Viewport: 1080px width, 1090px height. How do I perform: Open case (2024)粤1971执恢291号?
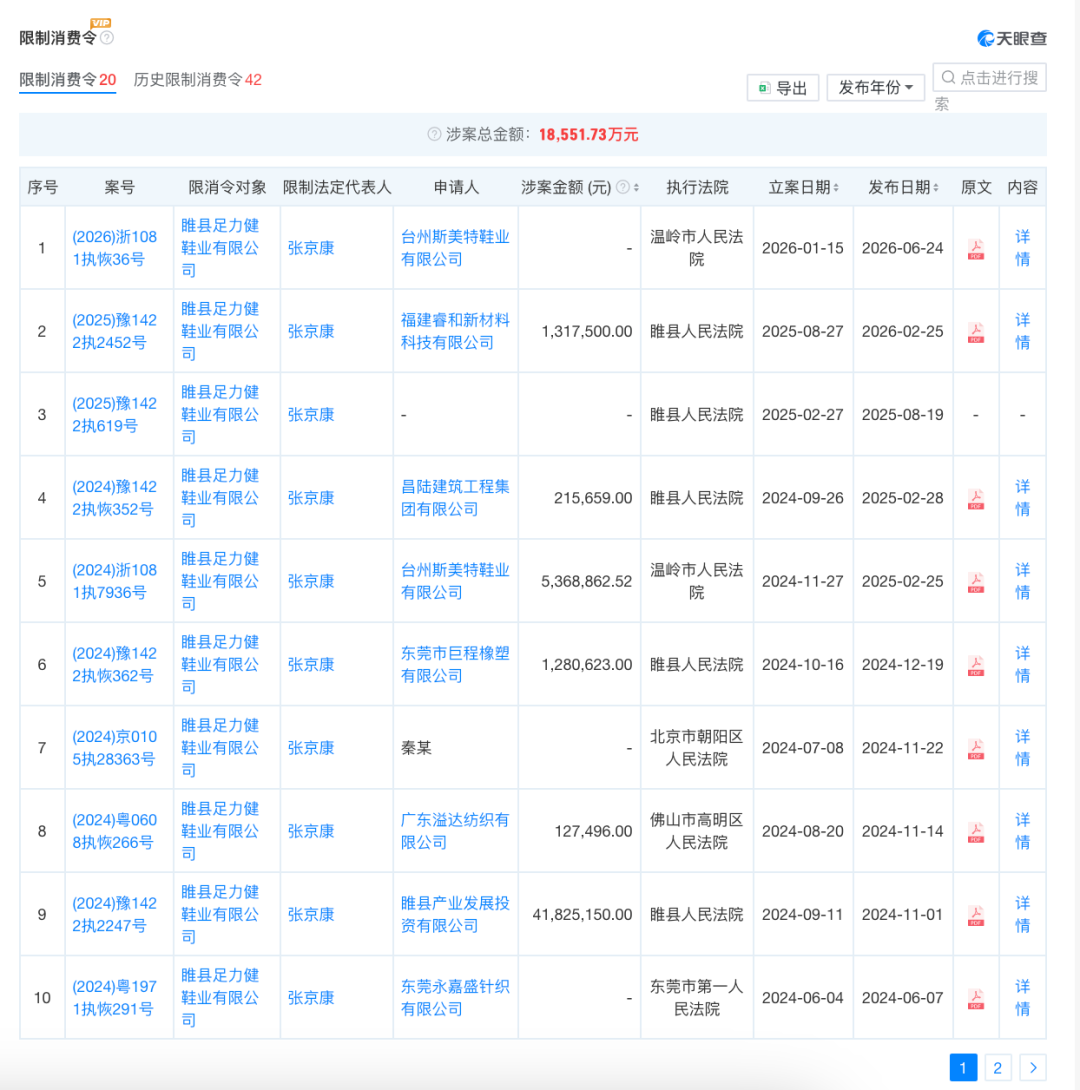tap(115, 998)
